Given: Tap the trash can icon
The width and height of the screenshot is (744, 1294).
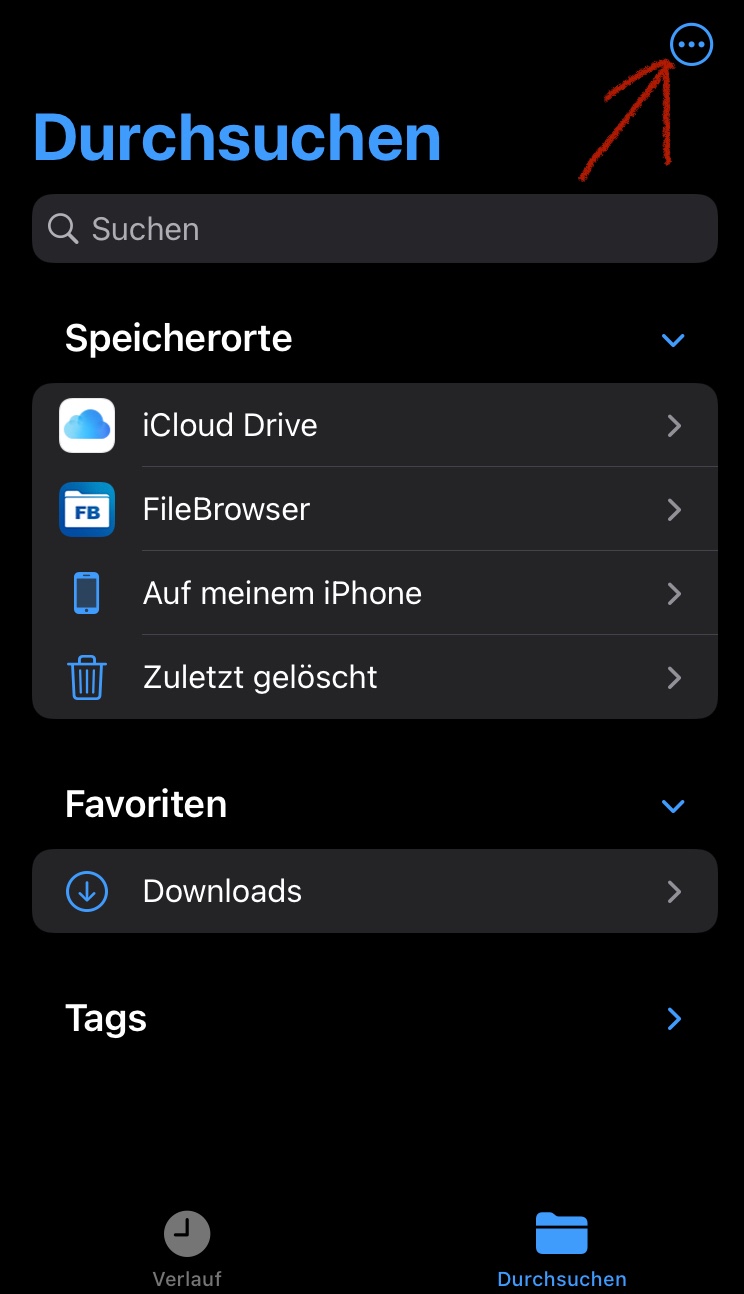Looking at the screenshot, I should [87, 677].
